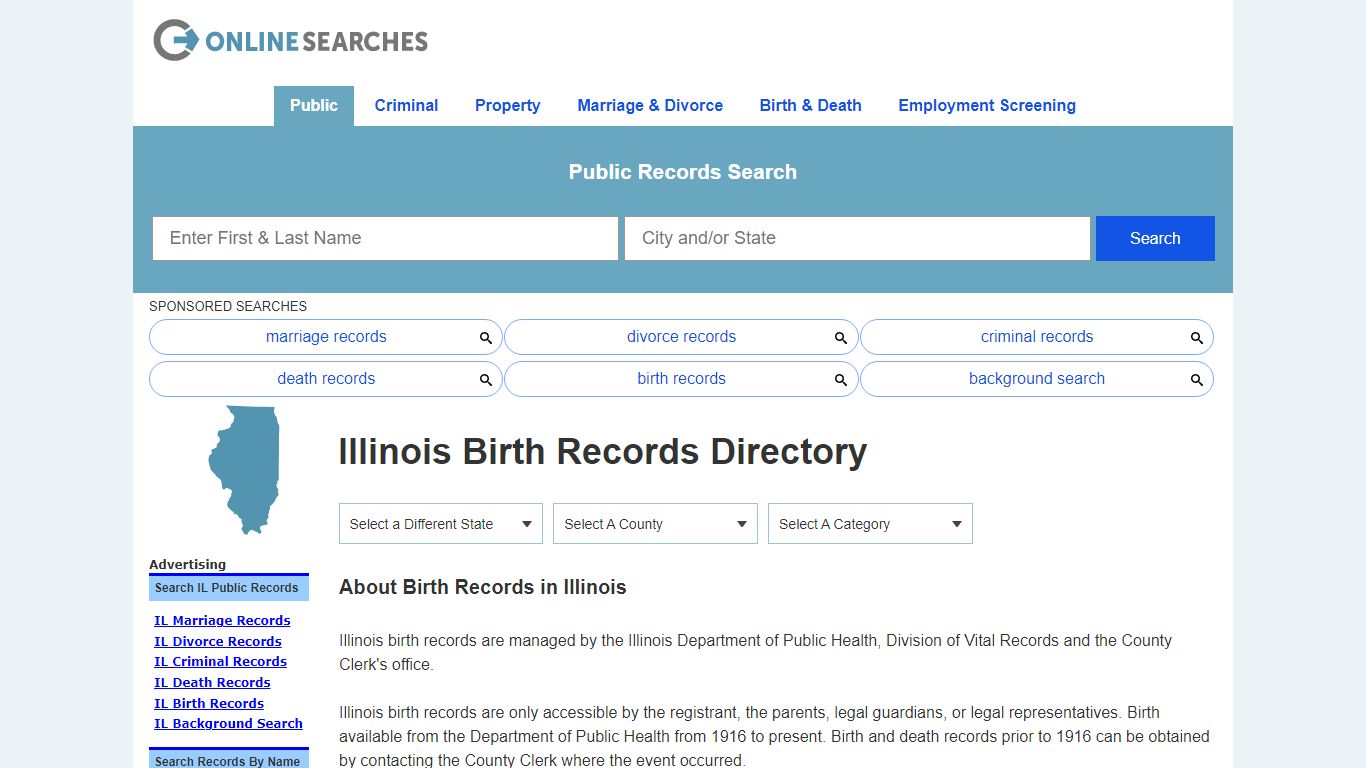Click the Public Records Search title
Image resolution: width=1366 pixels, height=768 pixels.
pos(683,172)
